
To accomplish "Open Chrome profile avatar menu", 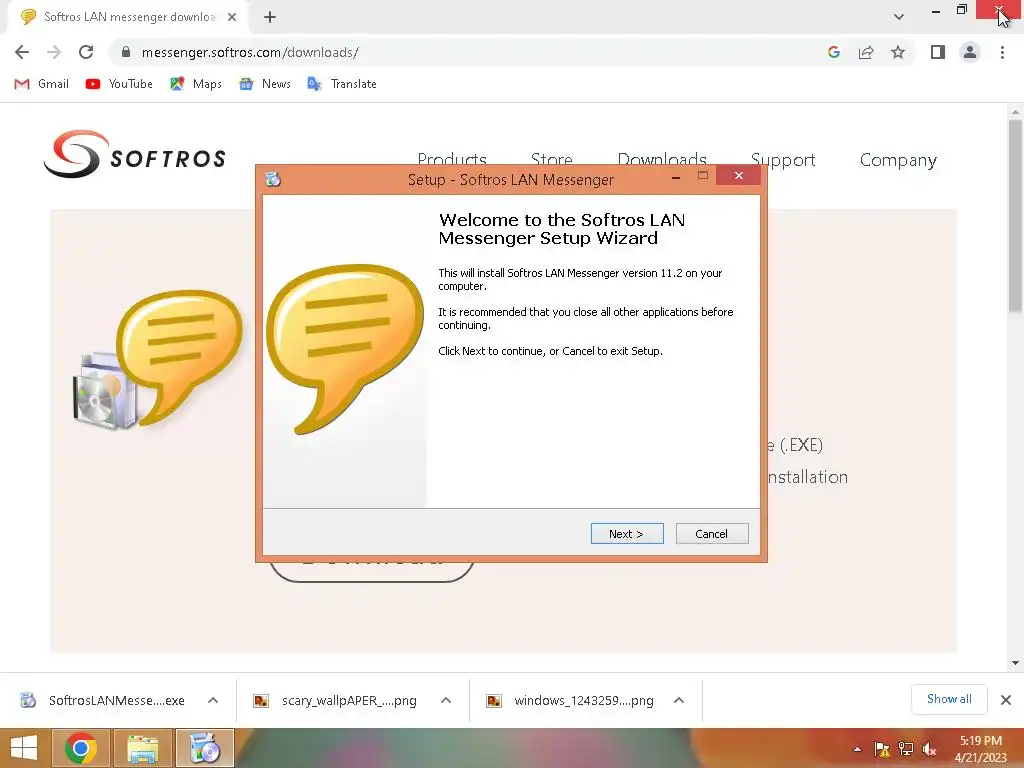I will click(970, 52).
